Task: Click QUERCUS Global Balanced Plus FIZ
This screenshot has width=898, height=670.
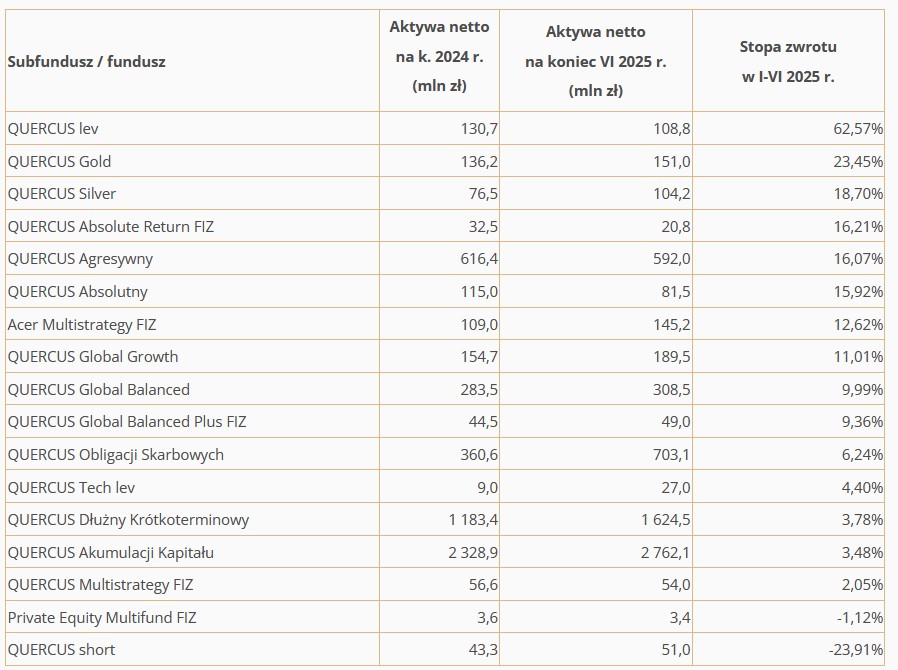Action: [x=127, y=421]
